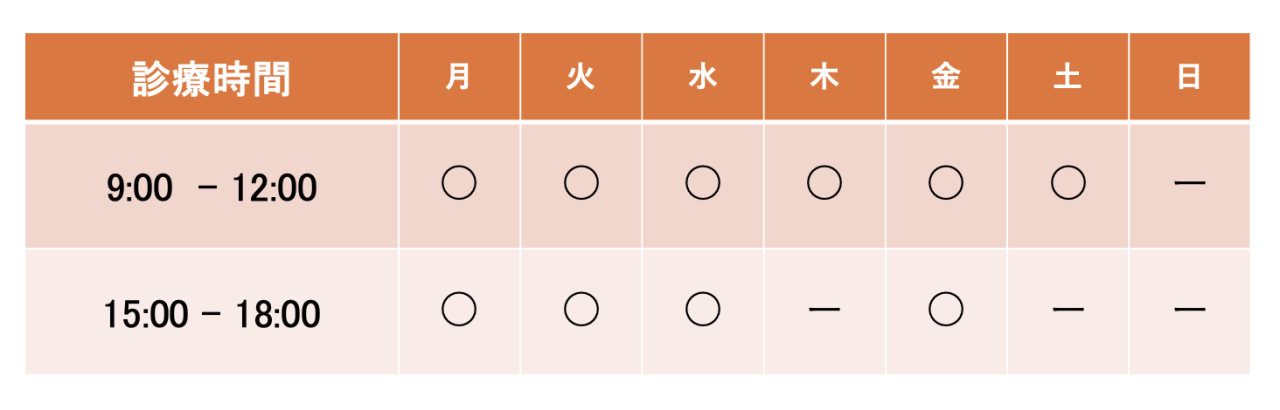Select the 土 column header

pos(1068,79)
